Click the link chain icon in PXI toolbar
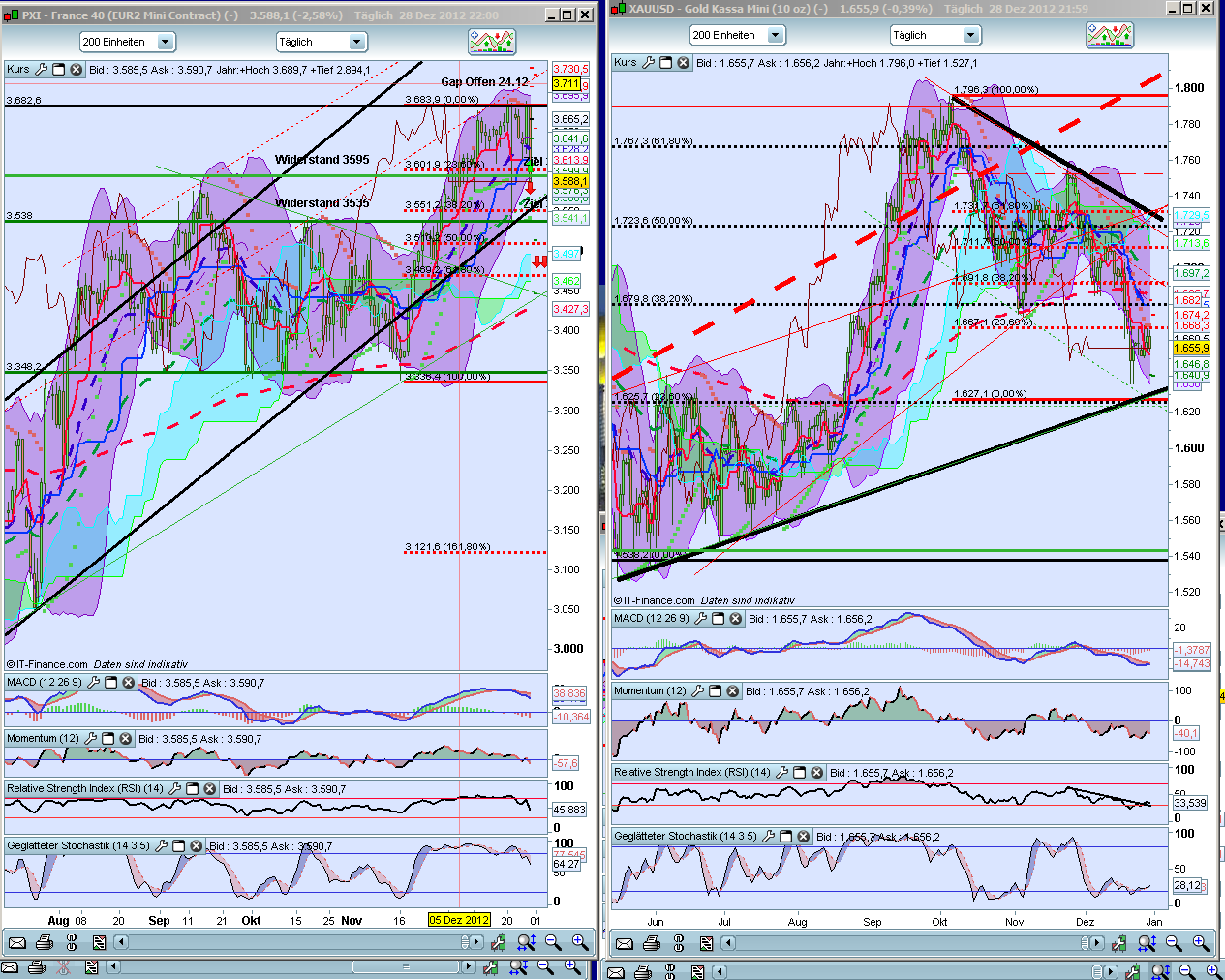The height and width of the screenshot is (980, 1225). point(71,942)
